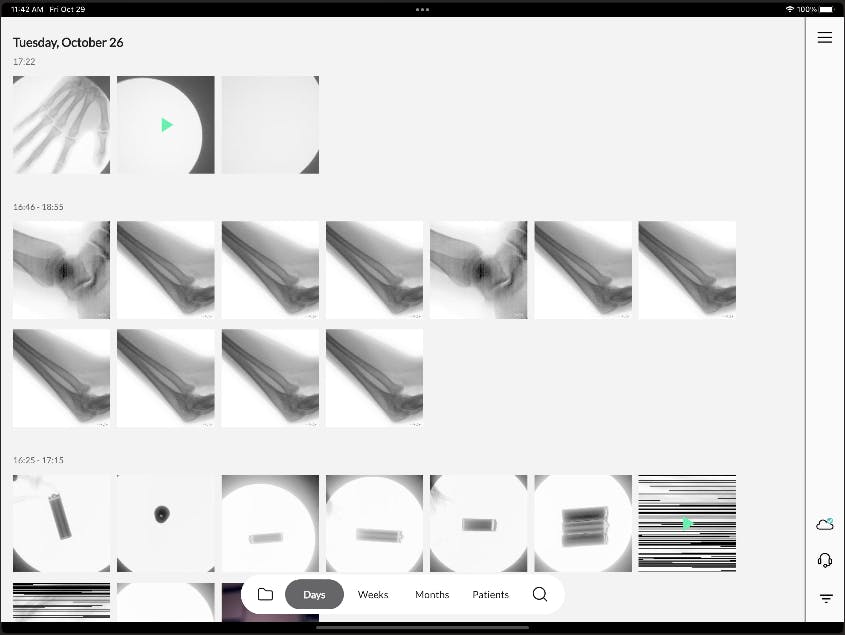Open the cloud sync status icon
Screen dimensions: 845x635
point(825,524)
